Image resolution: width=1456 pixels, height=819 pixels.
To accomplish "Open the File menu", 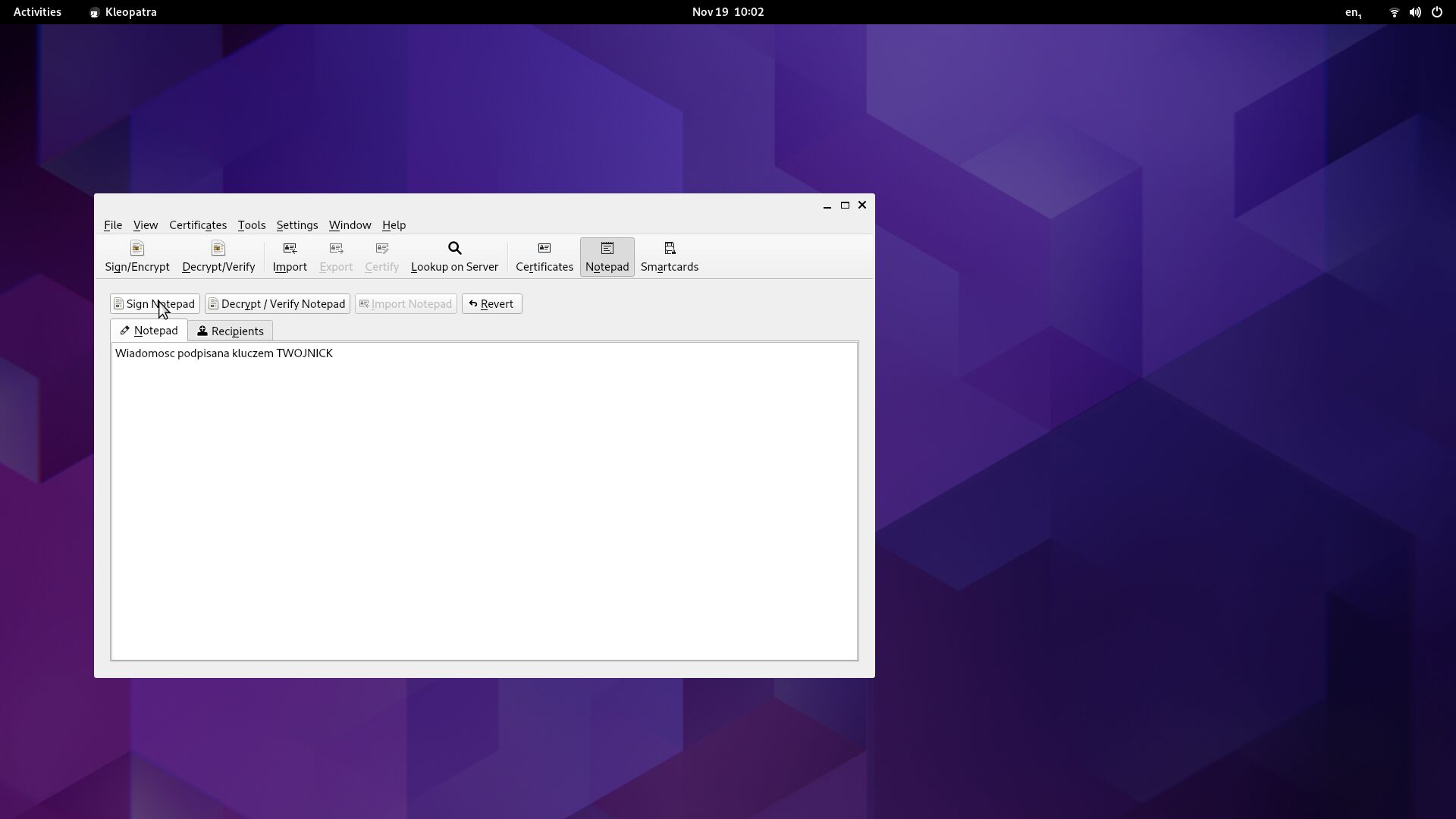I will (113, 224).
